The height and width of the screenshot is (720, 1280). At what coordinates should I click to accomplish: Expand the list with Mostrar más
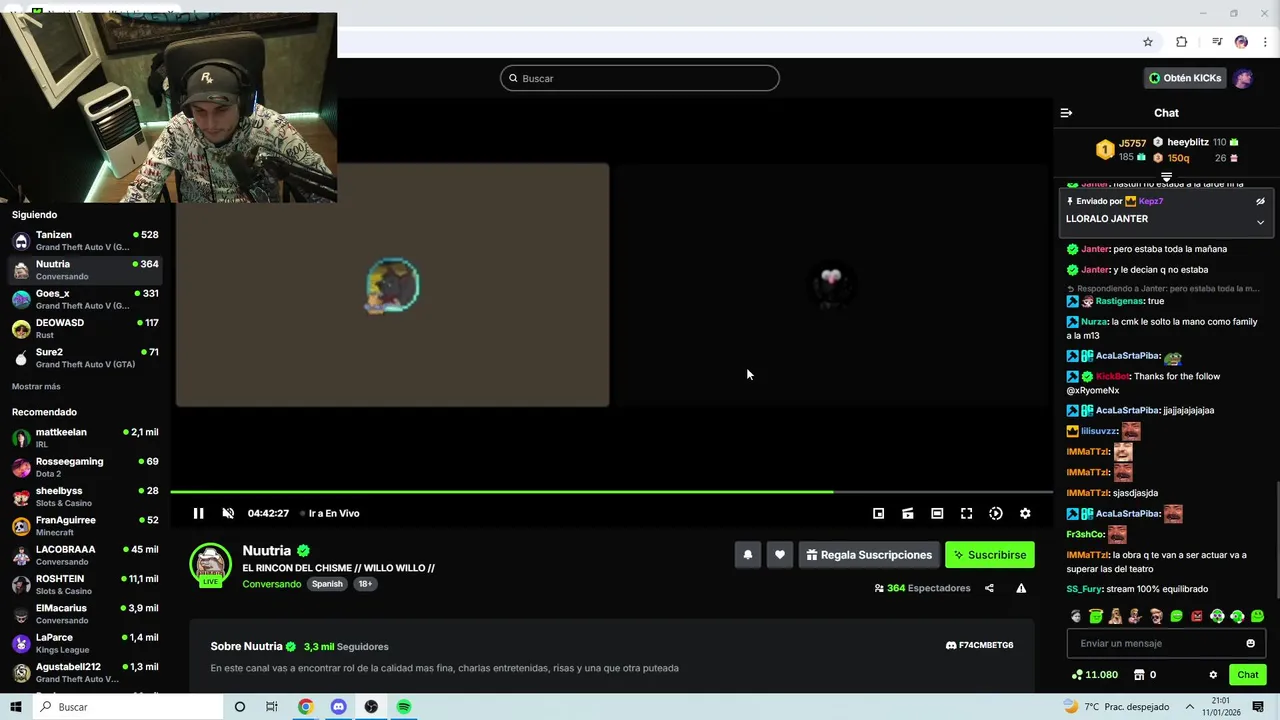(x=36, y=386)
